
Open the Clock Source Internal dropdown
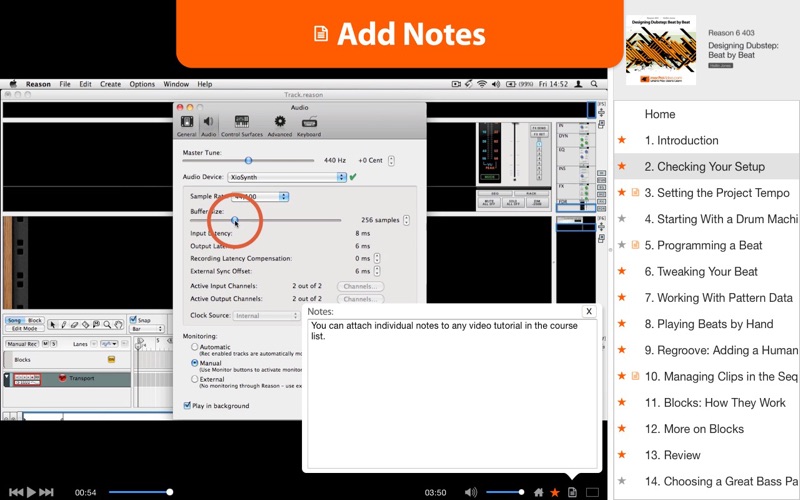click(266, 316)
